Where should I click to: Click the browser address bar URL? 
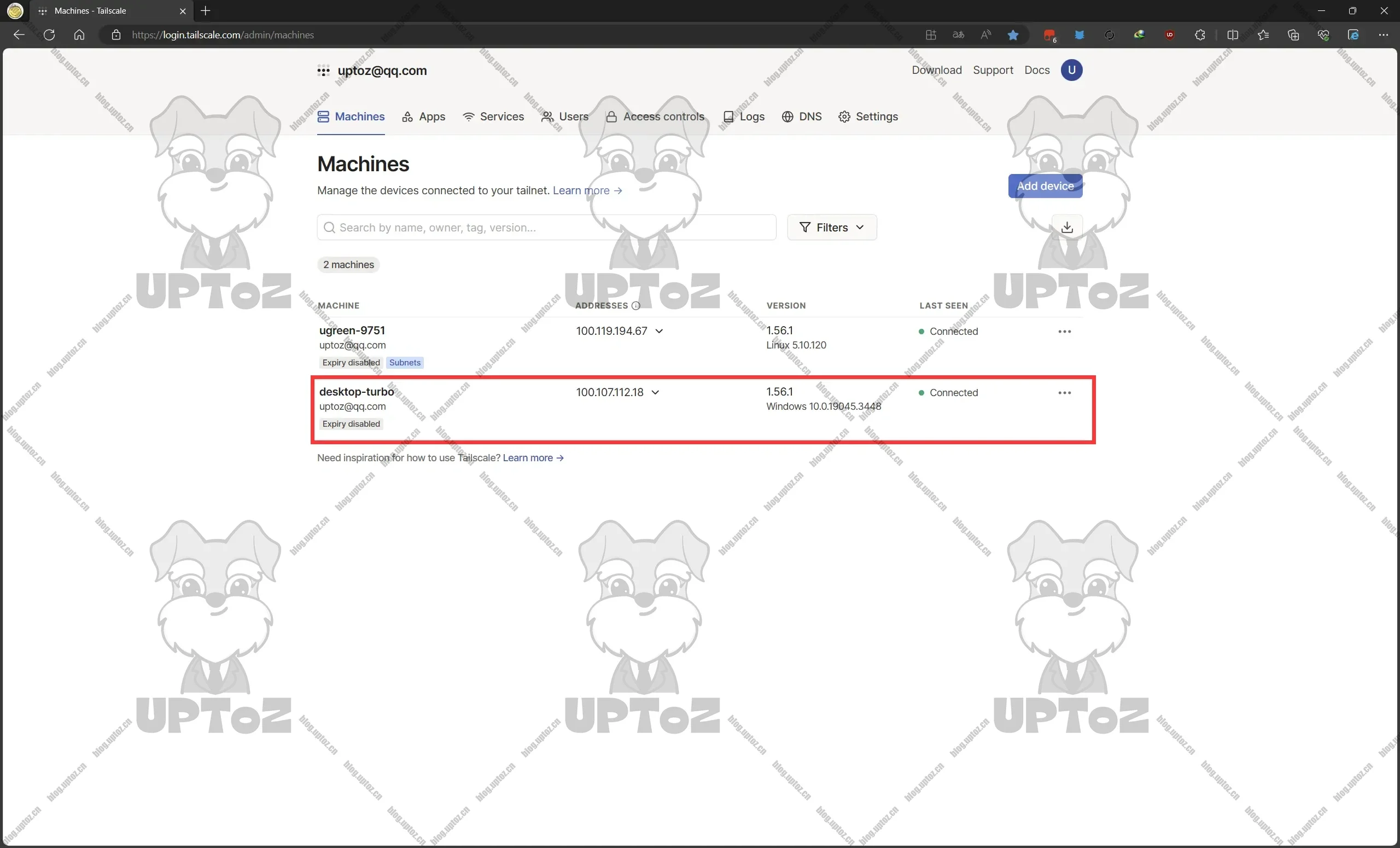(x=223, y=34)
